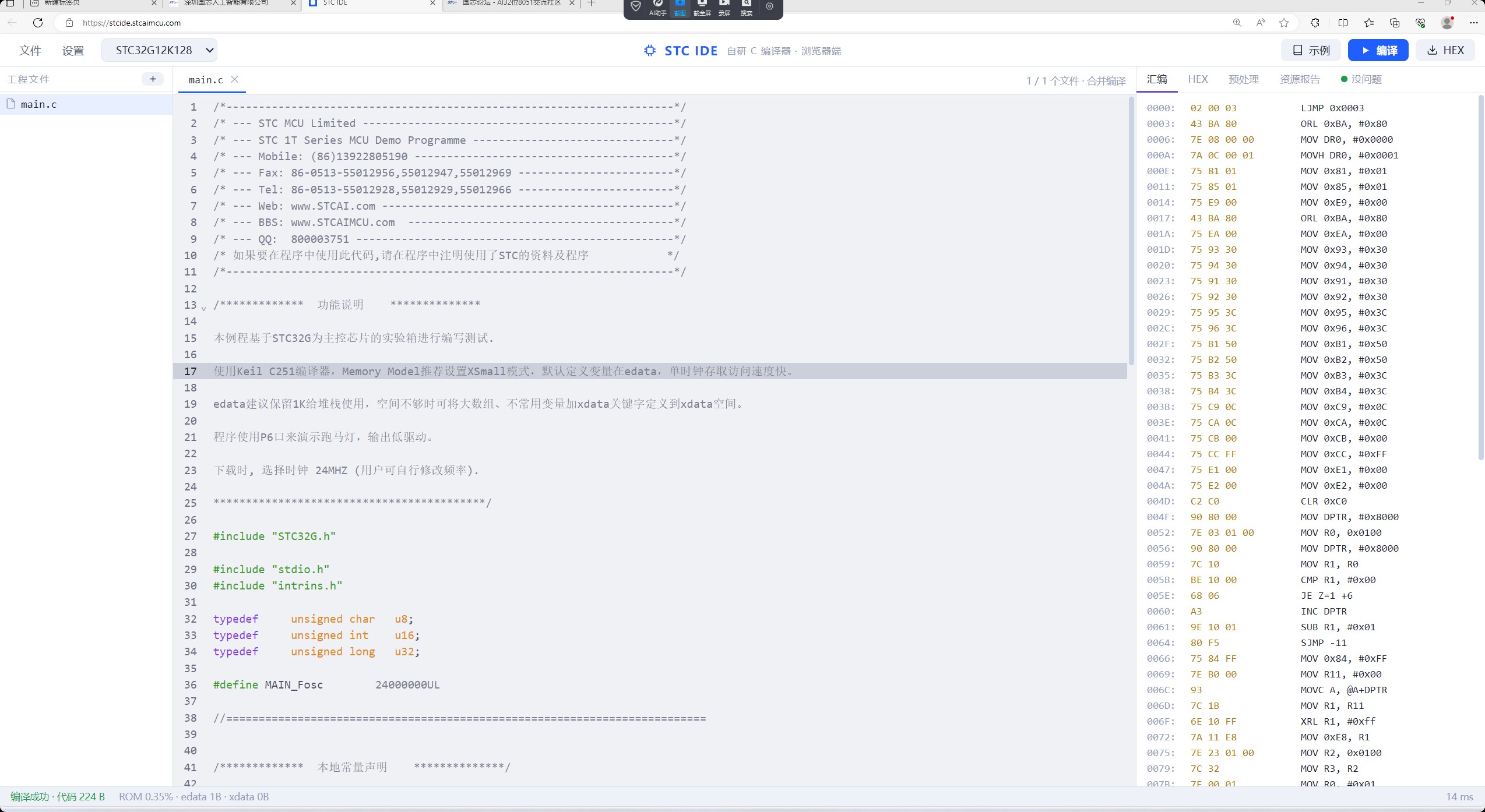This screenshot has height=812, width=1485.
Task: Open the 没问题 problems tab
Action: pos(1361,79)
